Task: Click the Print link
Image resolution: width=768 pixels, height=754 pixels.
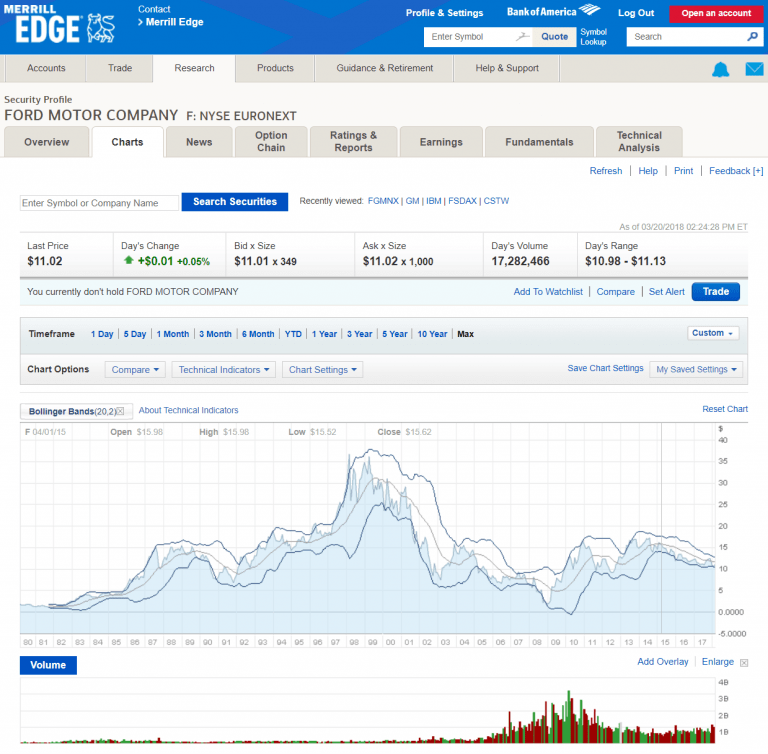Action: coord(683,170)
